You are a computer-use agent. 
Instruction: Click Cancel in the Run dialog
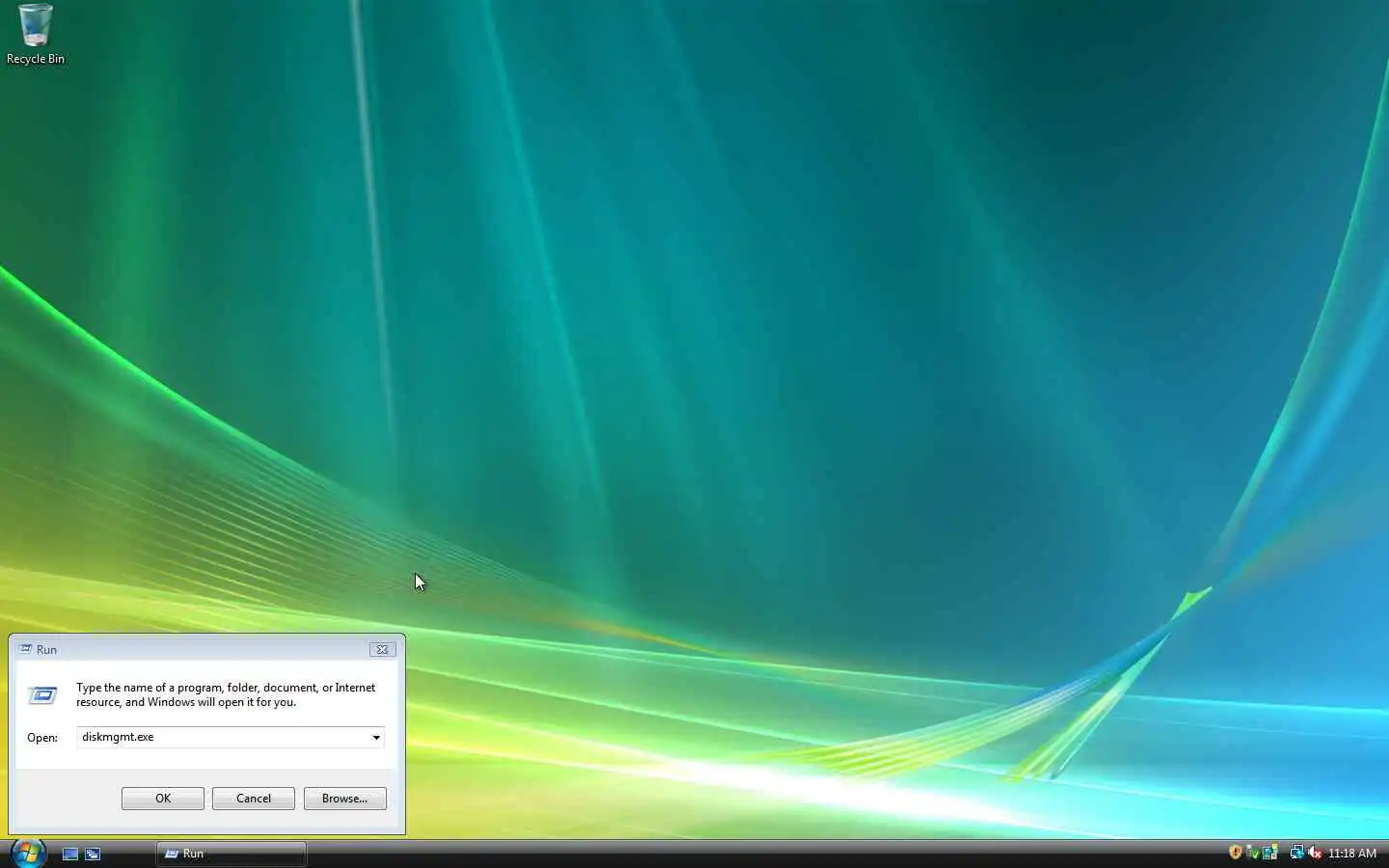pos(254,799)
